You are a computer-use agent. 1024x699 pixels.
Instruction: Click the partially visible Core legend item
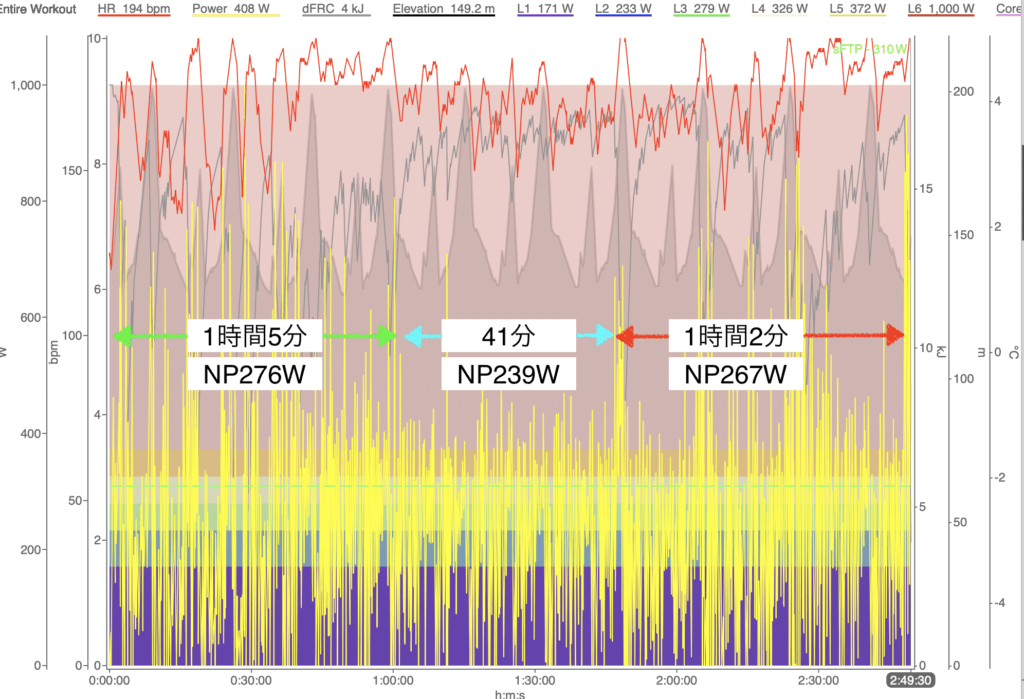click(1009, 10)
